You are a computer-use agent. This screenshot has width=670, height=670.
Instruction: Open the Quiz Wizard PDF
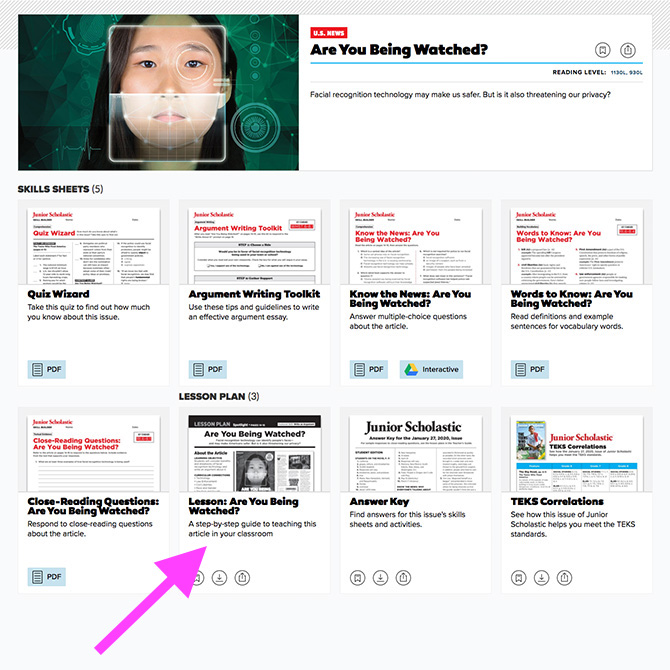point(47,369)
